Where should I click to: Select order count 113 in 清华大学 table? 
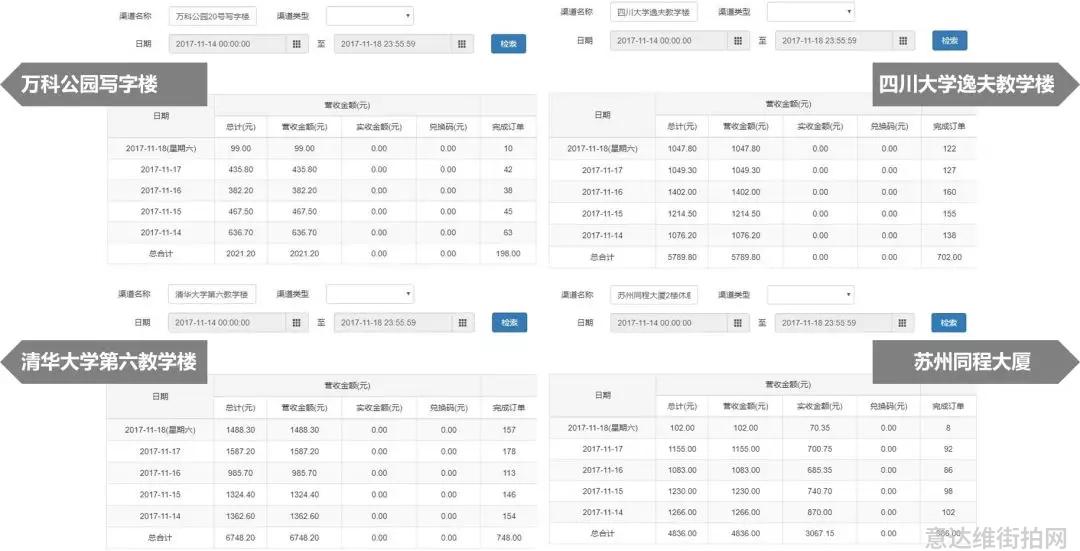point(509,473)
